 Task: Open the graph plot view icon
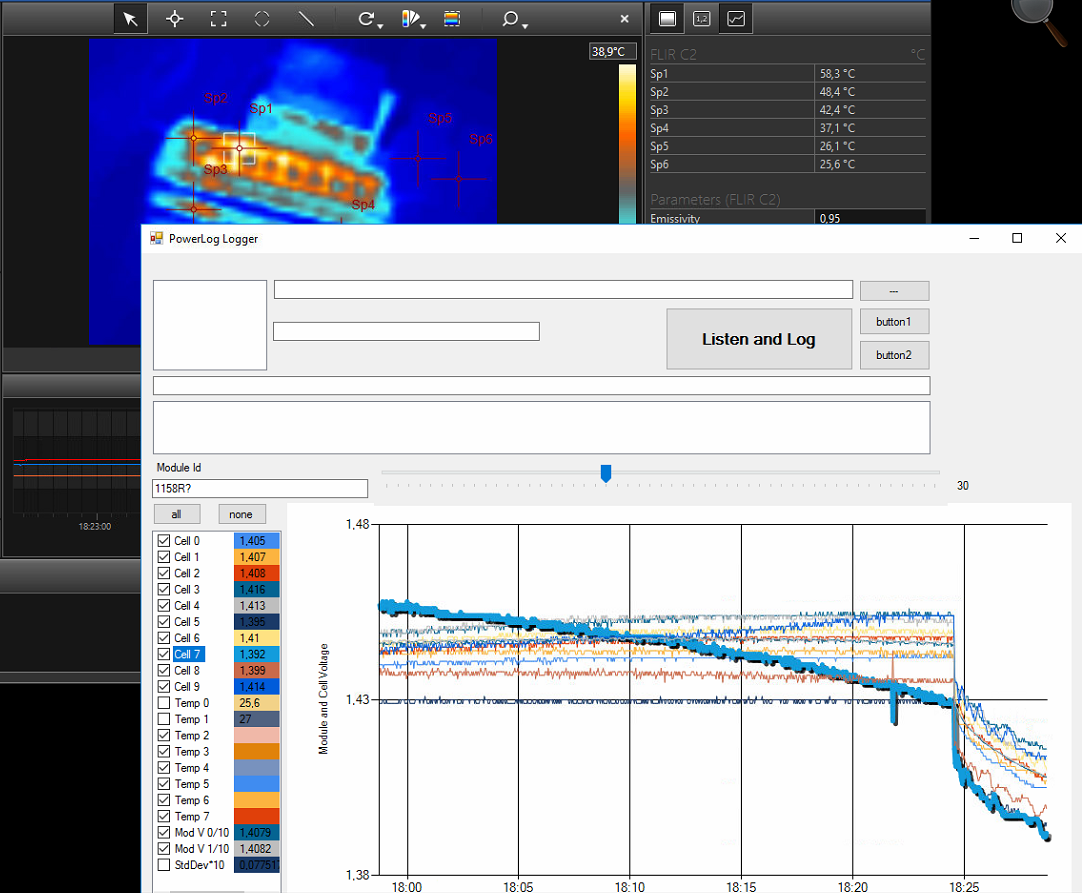(x=735, y=18)
